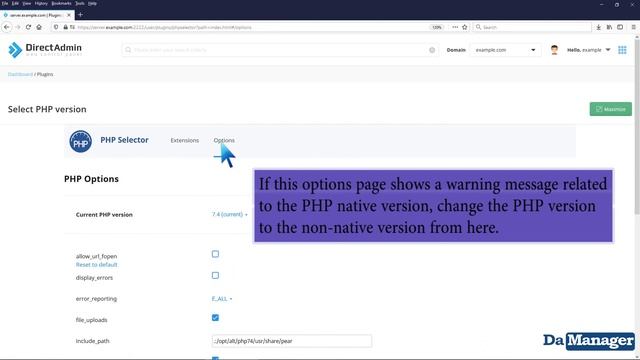This screenshot has height=360, width=640.
Task: Open the blue apps grid icon
Action: click(622, 50)
